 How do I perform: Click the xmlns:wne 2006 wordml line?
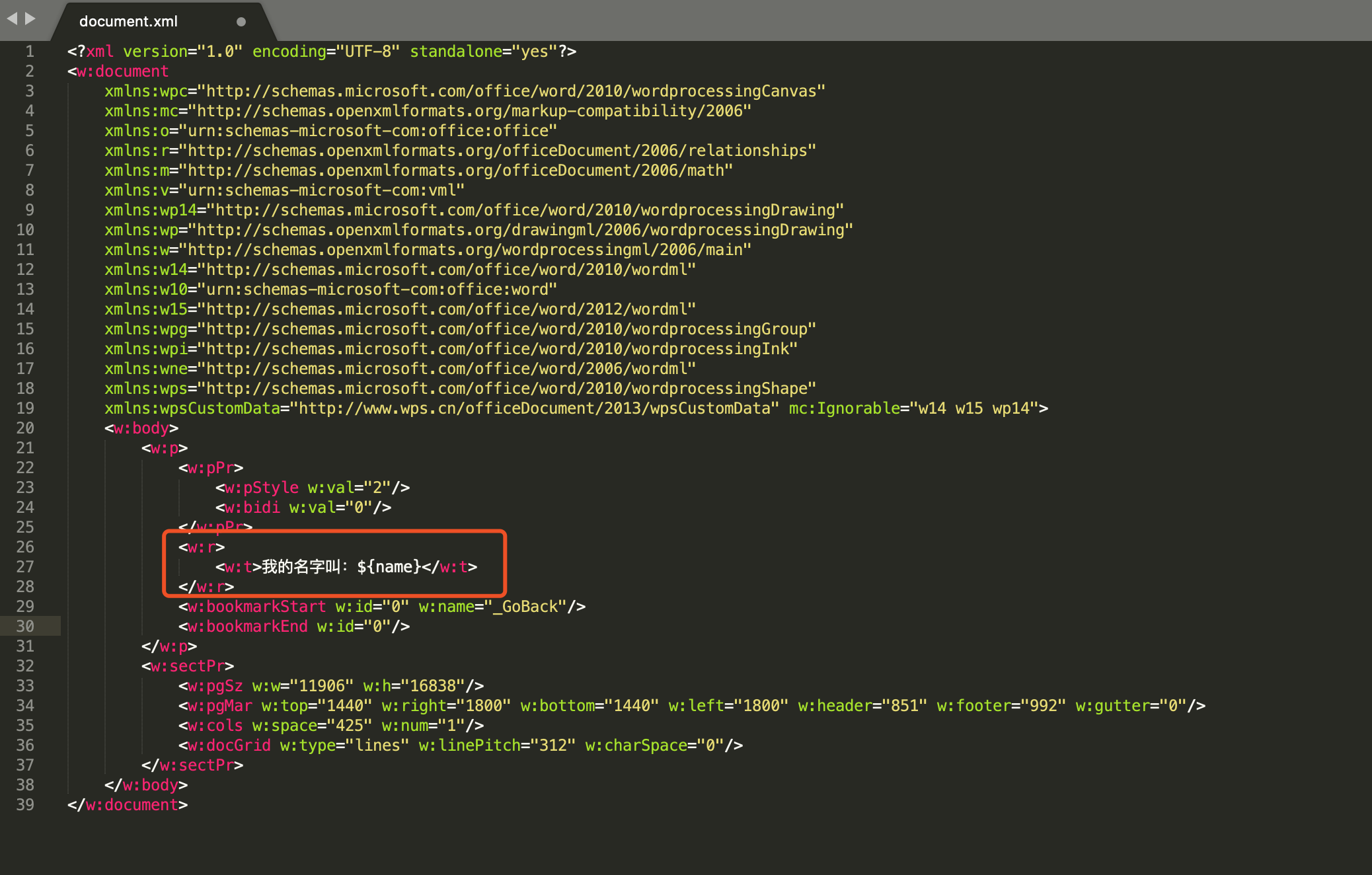[x=400, y=368]
